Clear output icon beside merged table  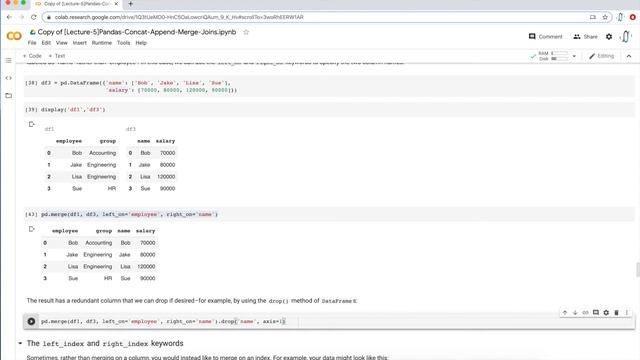coord(31,229)
